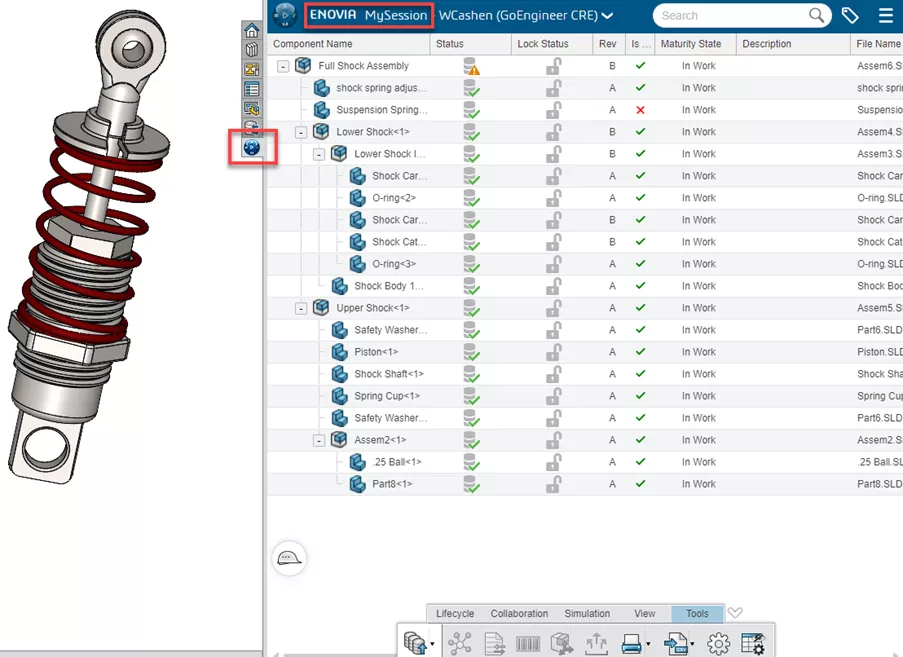
Task: Select the Home icon in the left toolbar
Action: 252,30
